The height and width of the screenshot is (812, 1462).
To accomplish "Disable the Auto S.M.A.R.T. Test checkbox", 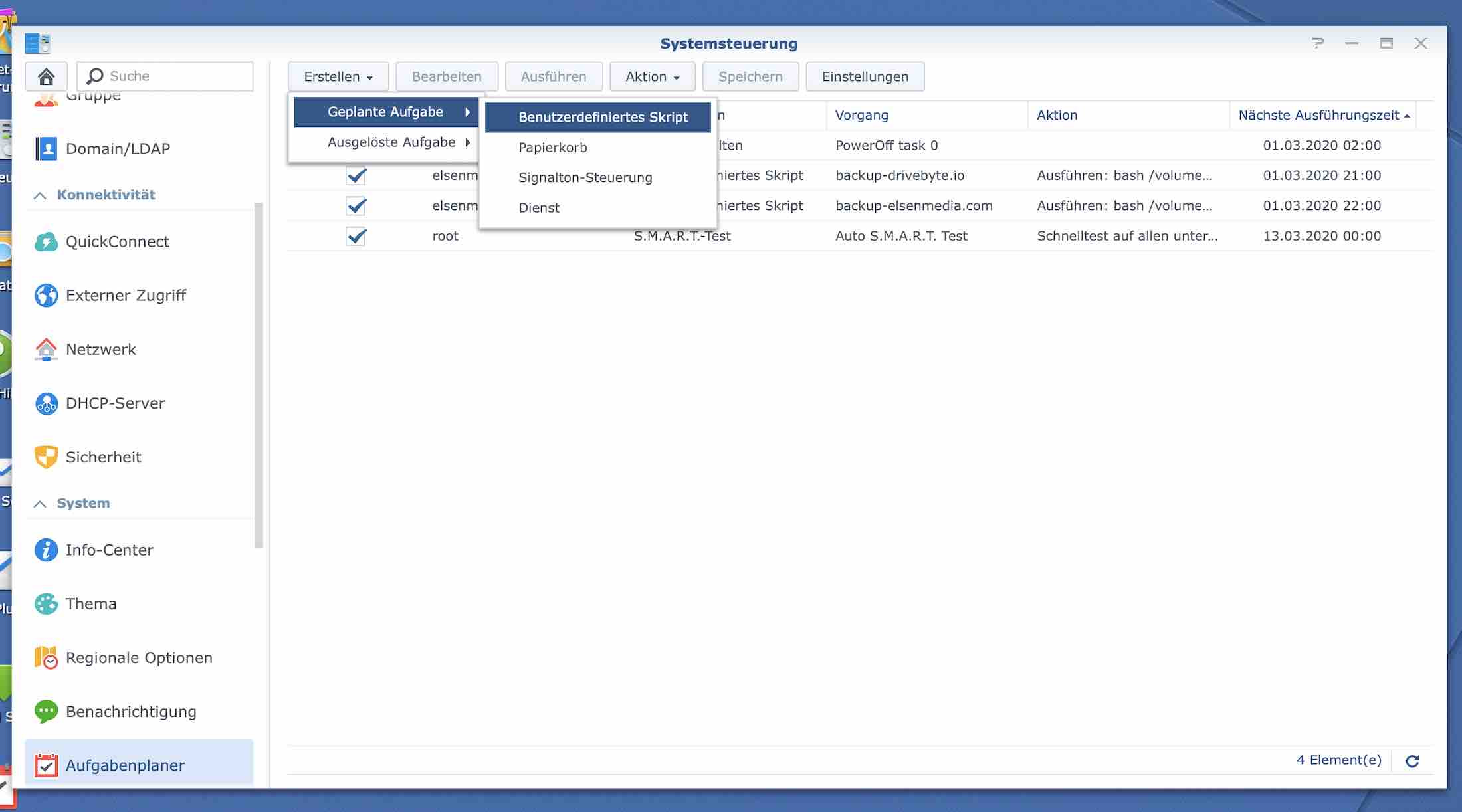I will tap(356, 236).
